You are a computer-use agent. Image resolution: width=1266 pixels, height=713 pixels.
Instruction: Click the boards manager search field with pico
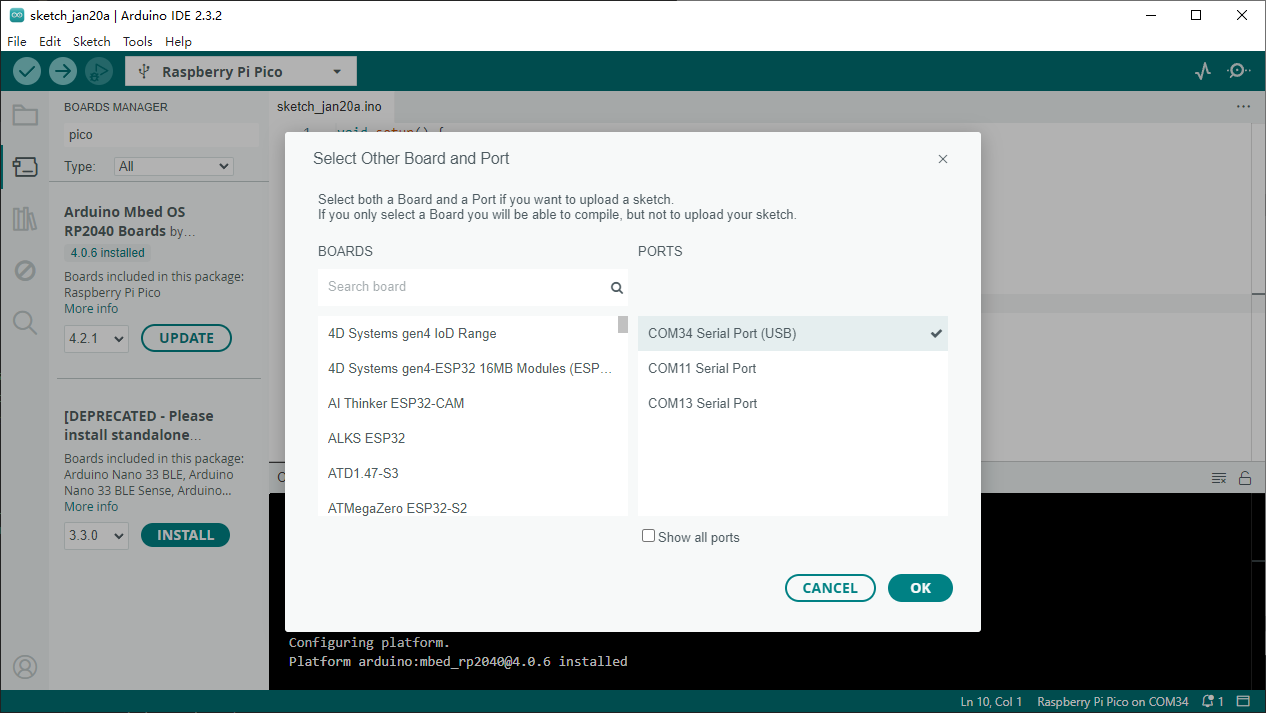(x=161, y=134)
